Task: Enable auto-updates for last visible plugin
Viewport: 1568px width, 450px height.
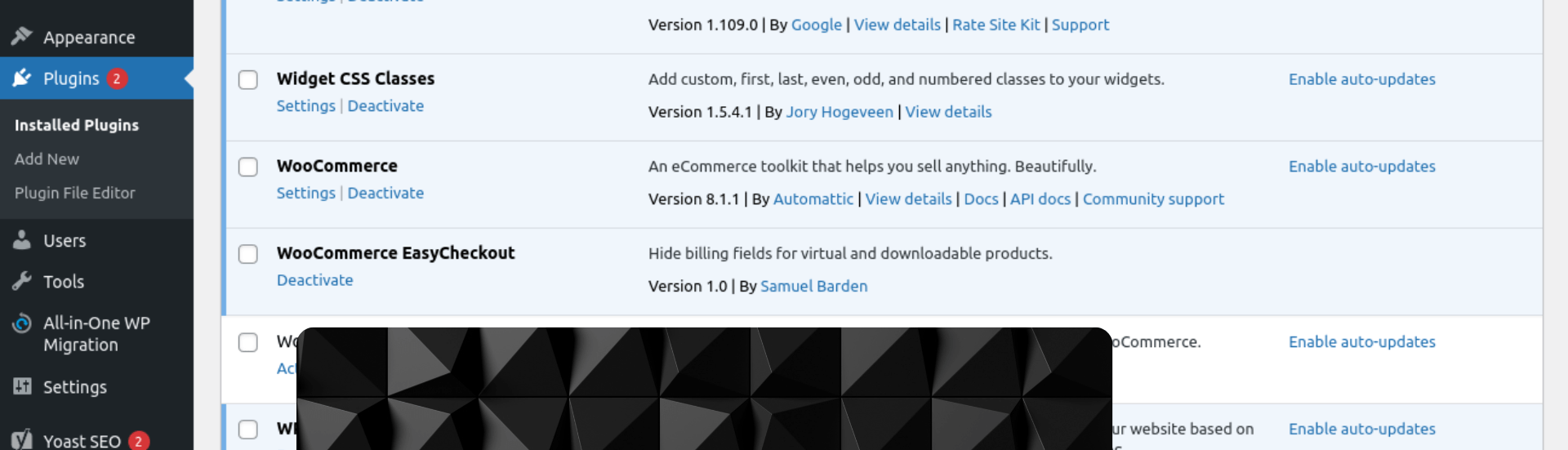Action: pos(1362,430)
